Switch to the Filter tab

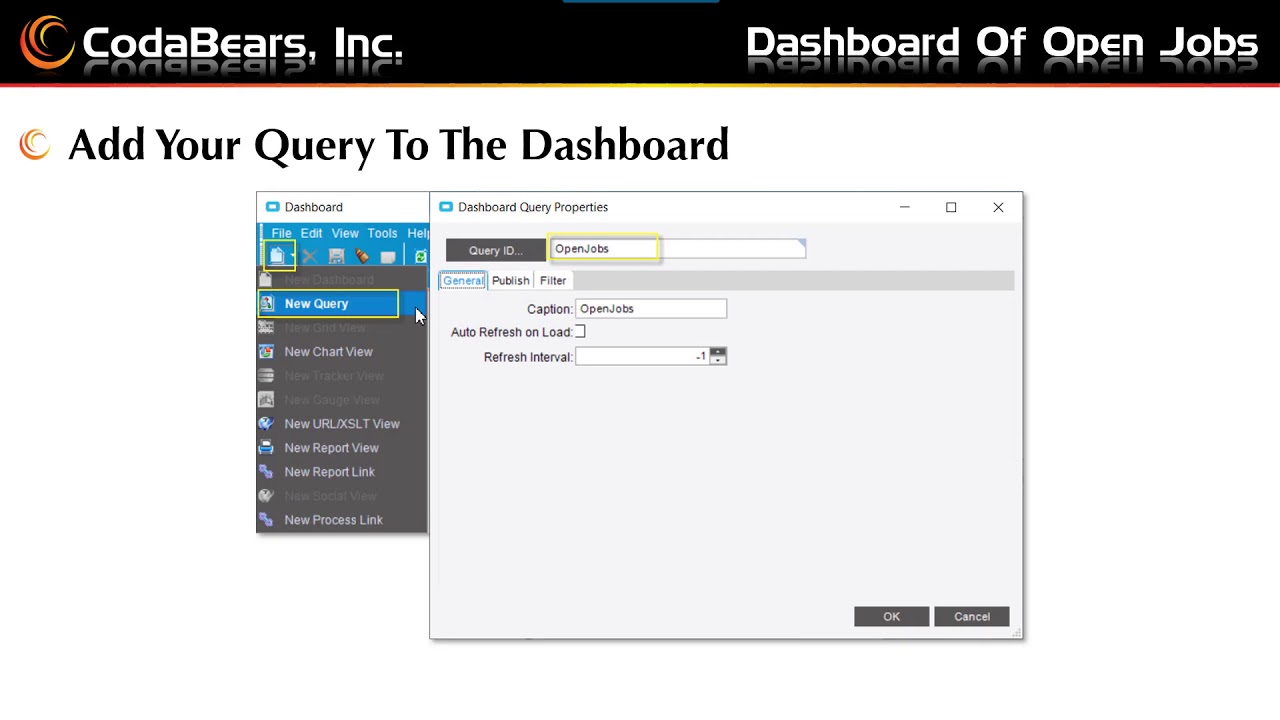pyautogui.click(x=553, y=281)
